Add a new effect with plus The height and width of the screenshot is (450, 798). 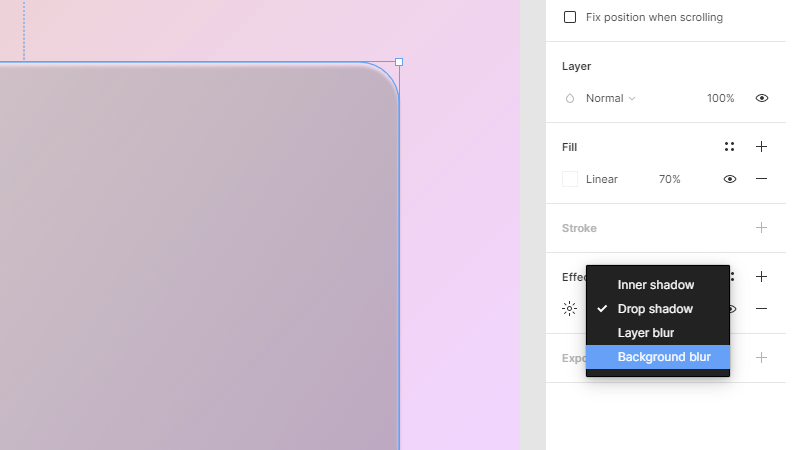tap(761, 276)
